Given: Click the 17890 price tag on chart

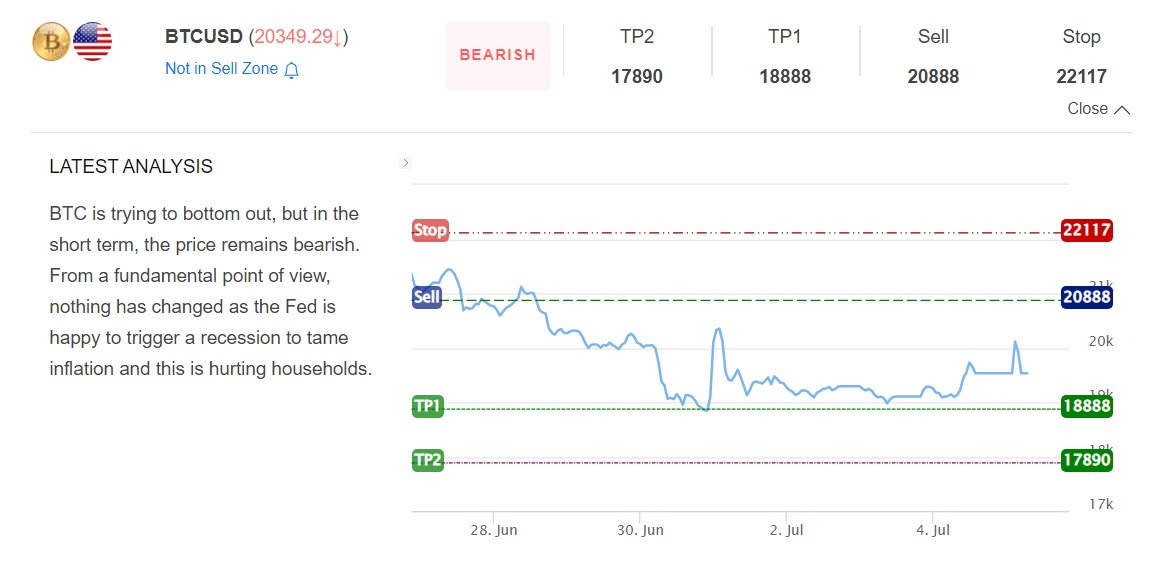Looking at the screenshot, I should (1086, 460).
